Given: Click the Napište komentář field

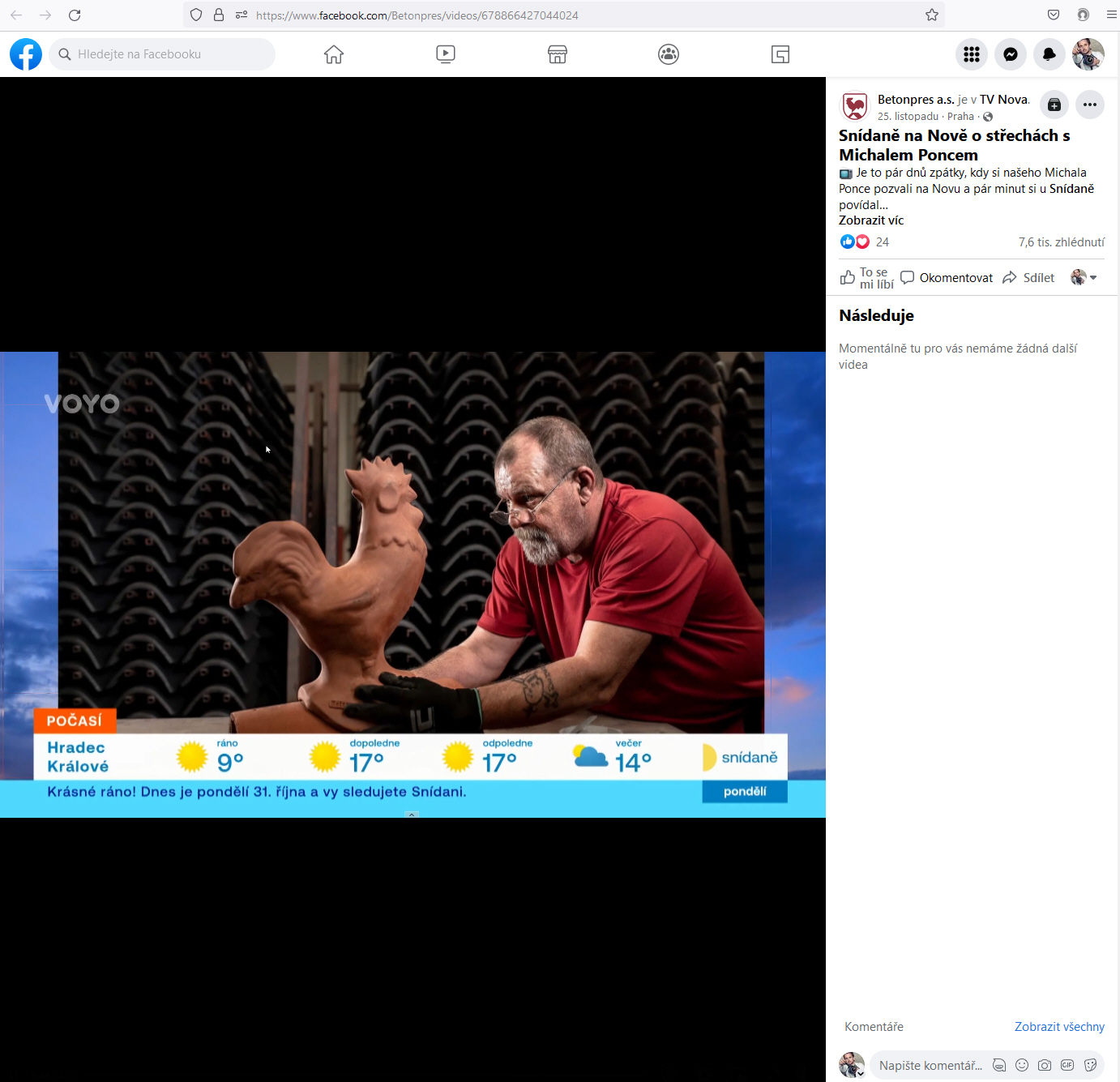Looking at the screenshot, I should pyautogui.click(x=930, y=1065).
